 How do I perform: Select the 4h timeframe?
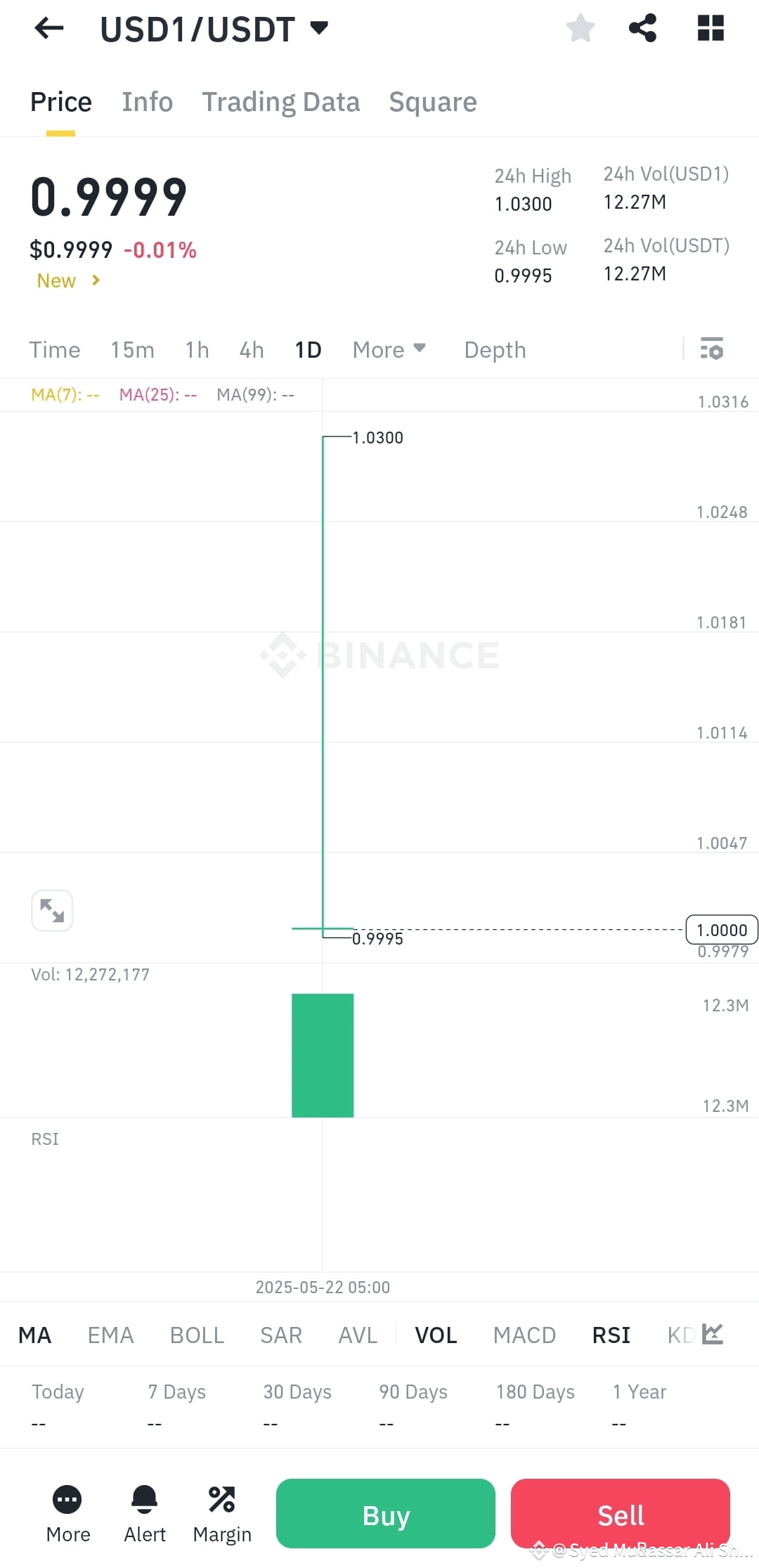(252, 349)
